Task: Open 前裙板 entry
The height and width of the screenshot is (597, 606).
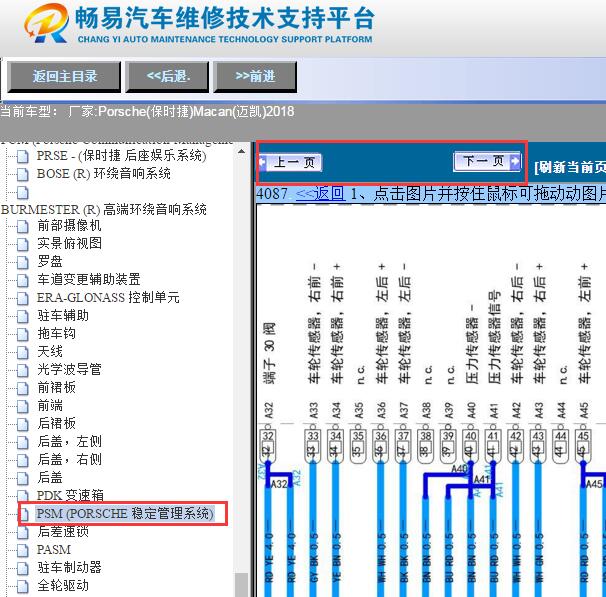Action: [x=56, y=388]
